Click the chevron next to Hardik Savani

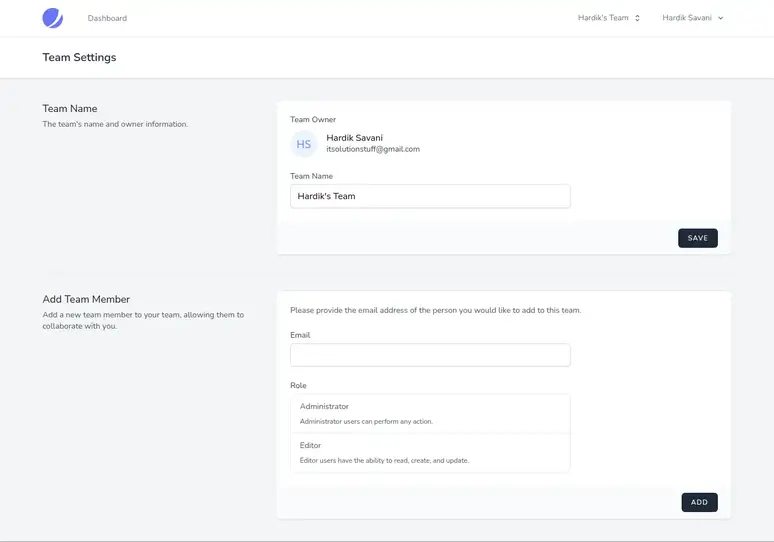point(721,18)
